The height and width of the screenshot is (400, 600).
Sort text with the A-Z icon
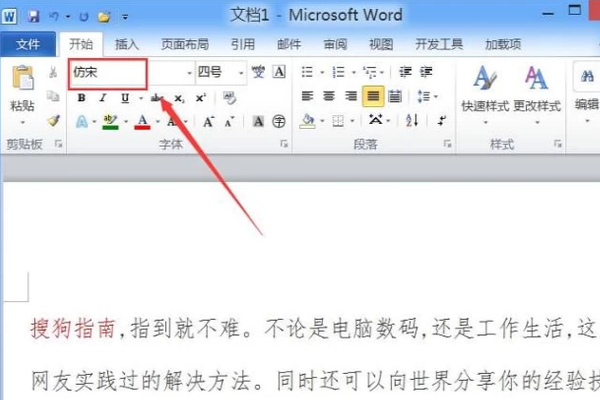[x=412, y=121]
